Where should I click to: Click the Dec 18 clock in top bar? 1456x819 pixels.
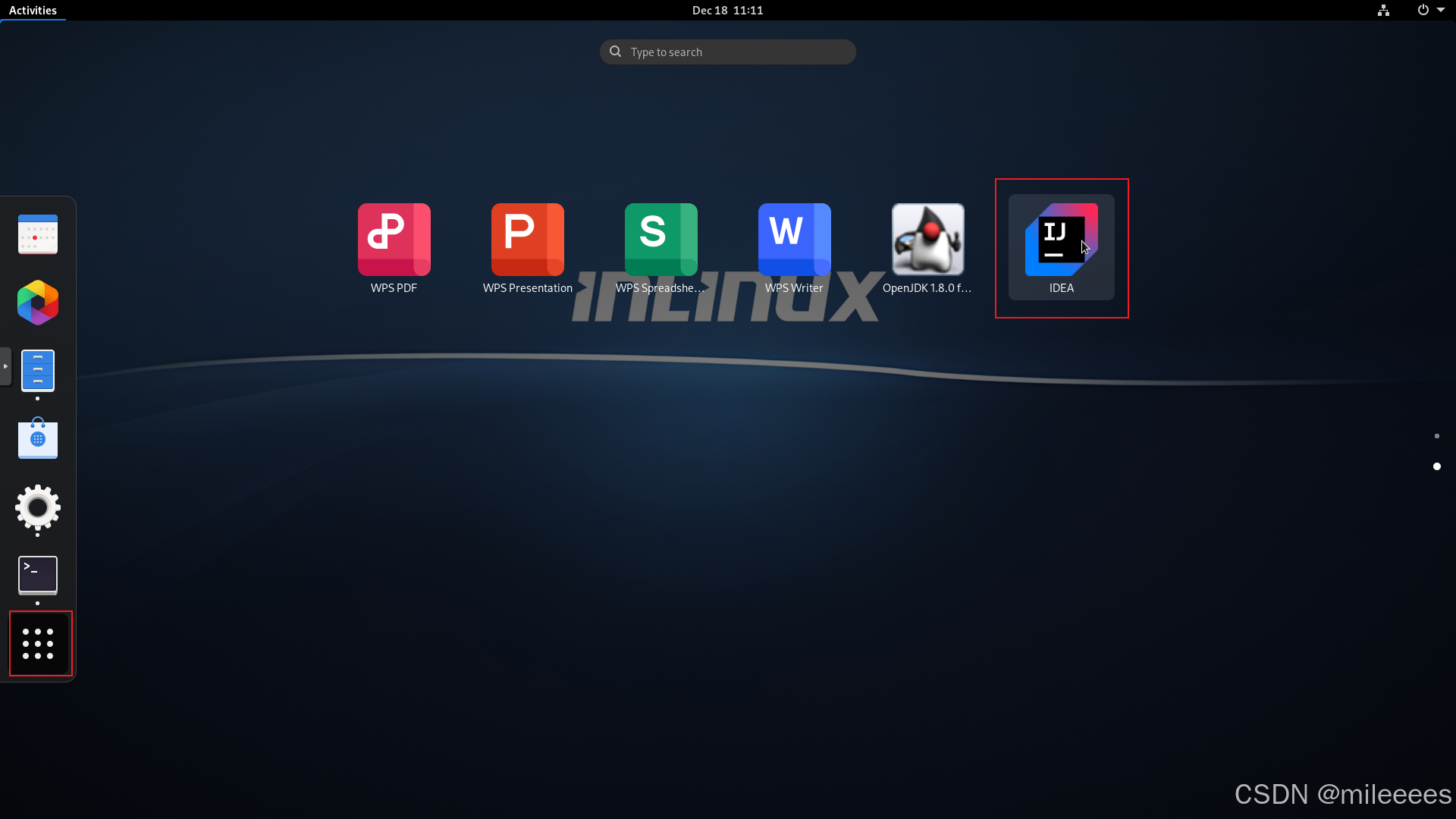(727, 10)
